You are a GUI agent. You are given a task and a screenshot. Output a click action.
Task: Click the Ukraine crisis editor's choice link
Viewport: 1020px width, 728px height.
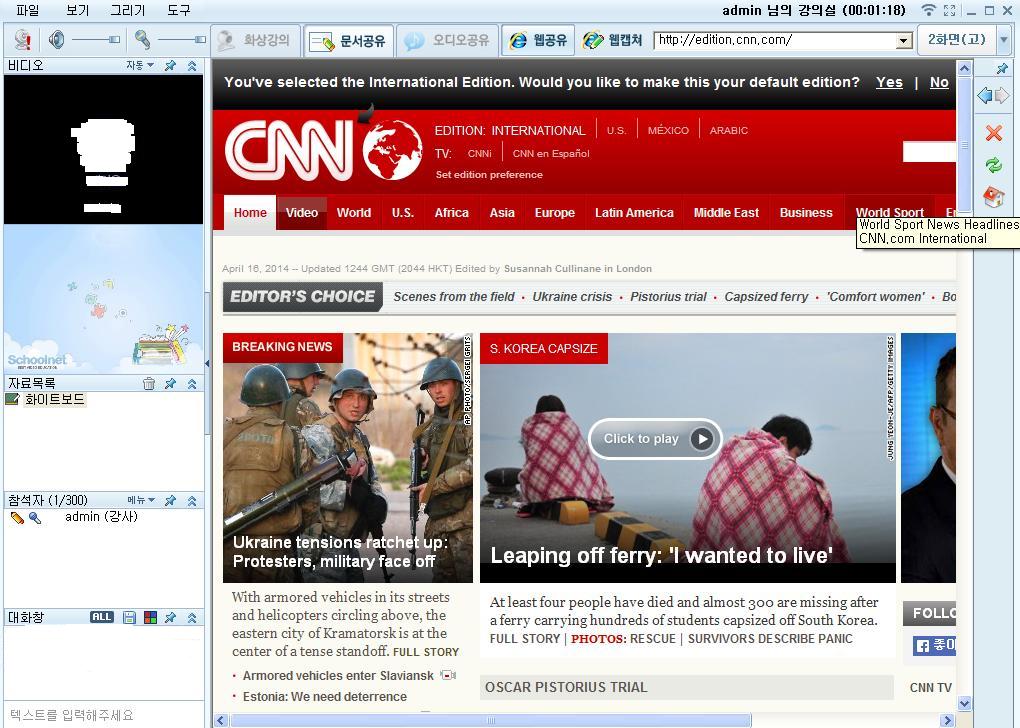pos(572,297)
